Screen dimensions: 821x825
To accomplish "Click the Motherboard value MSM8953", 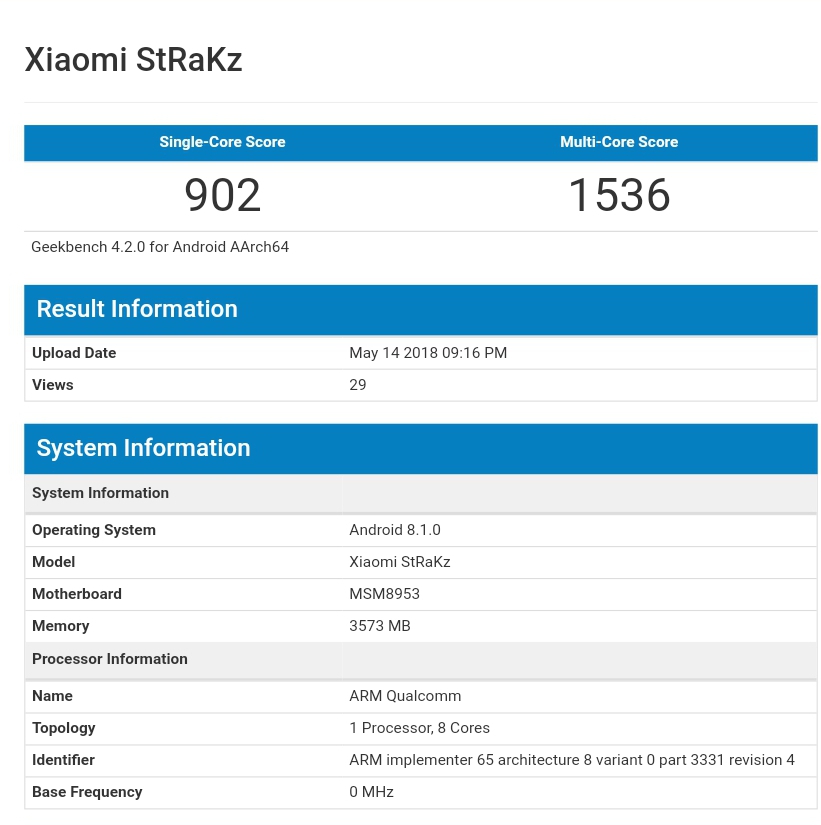I will tap(385, 594).
